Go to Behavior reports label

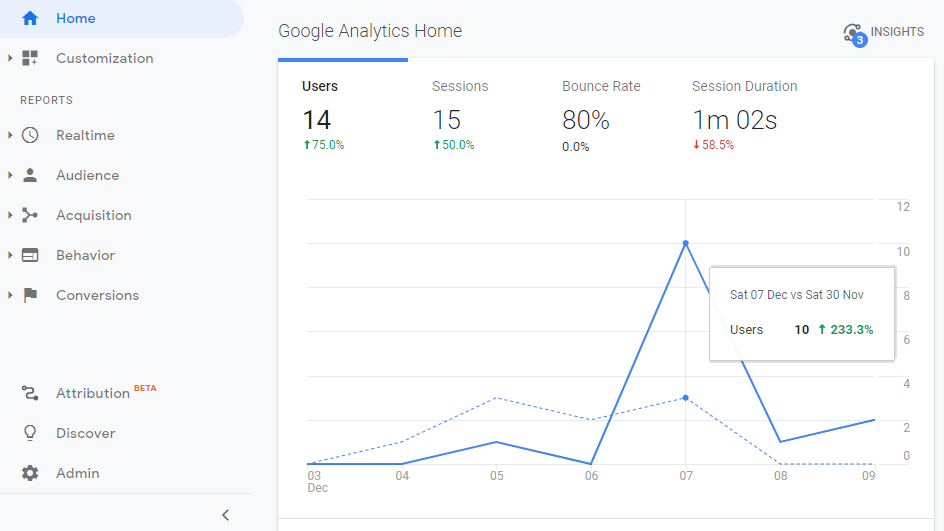click(85, 255)
